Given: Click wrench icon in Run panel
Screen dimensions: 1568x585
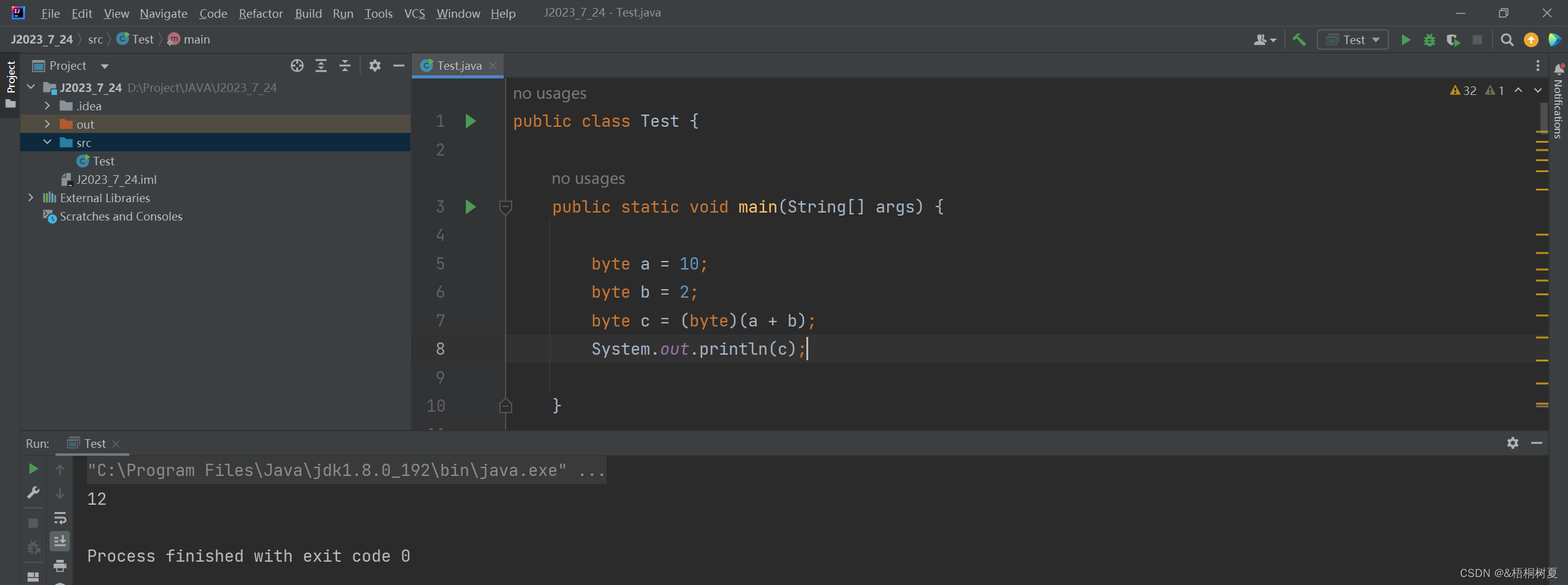Looking at the screenshot, I should [x=34, y=493].
